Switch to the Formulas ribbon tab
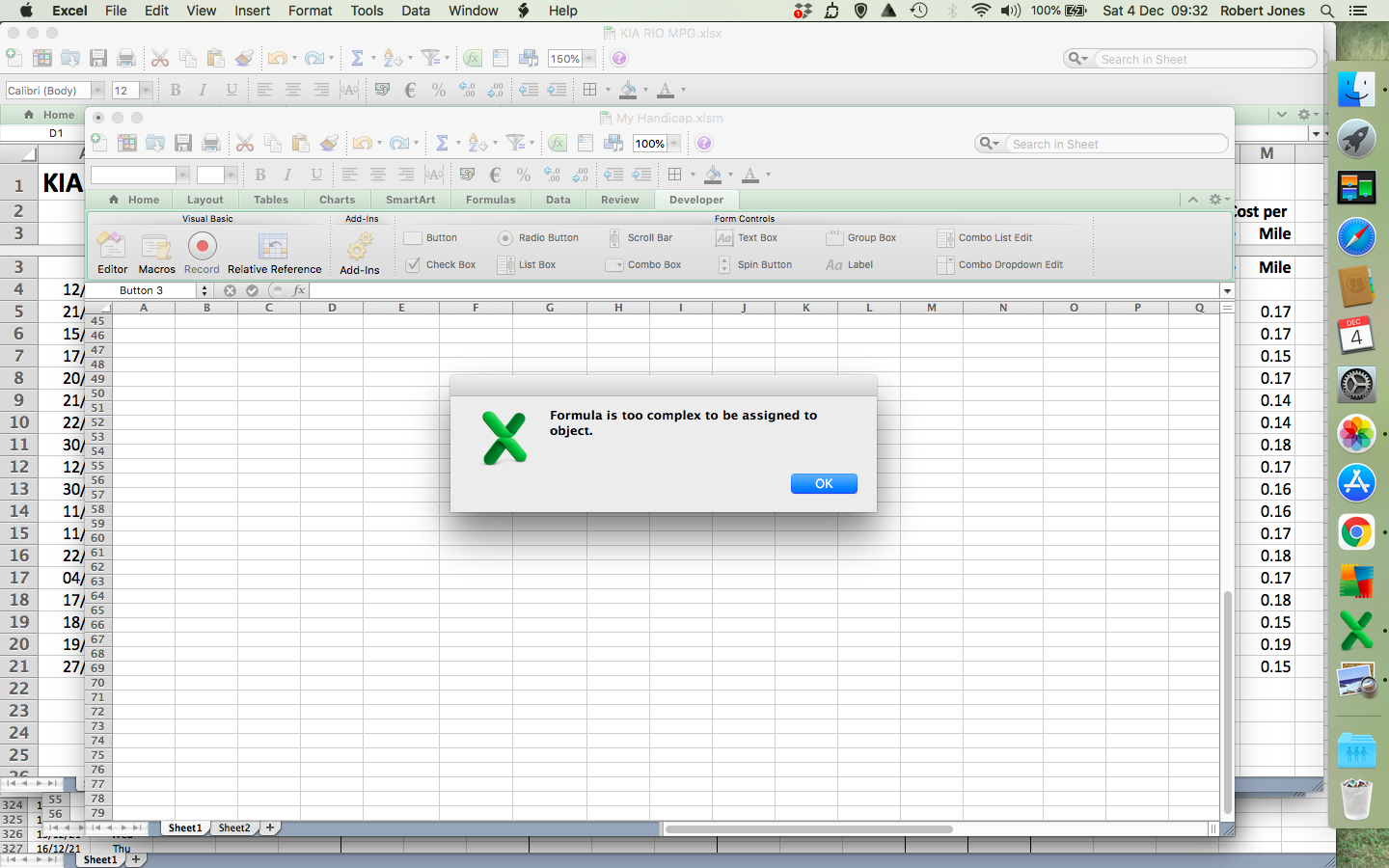Viewport: 1389px width, 868px height. [x=490, y=200]
